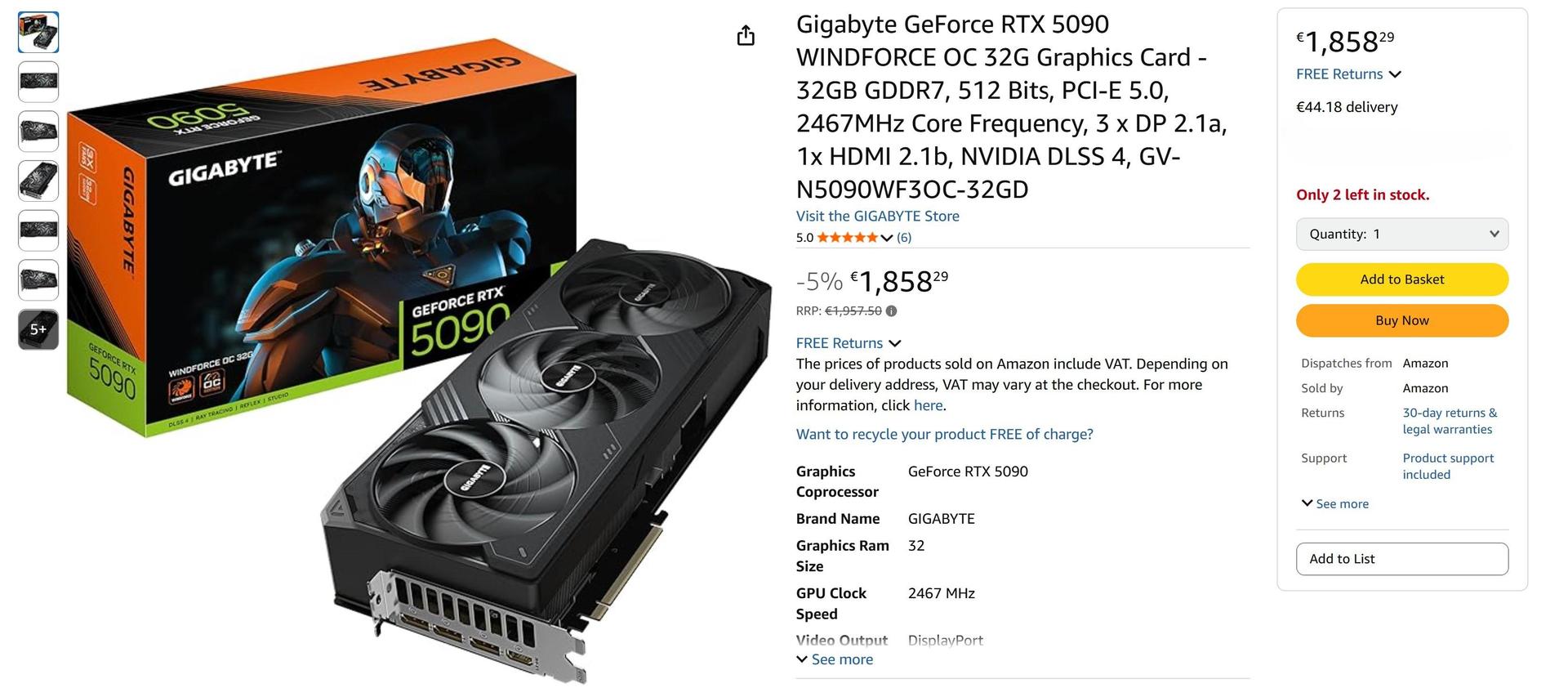Open the 5+ more images thumbnail
The height and width of the screenshot is (688, 1568).
[38, 329]
